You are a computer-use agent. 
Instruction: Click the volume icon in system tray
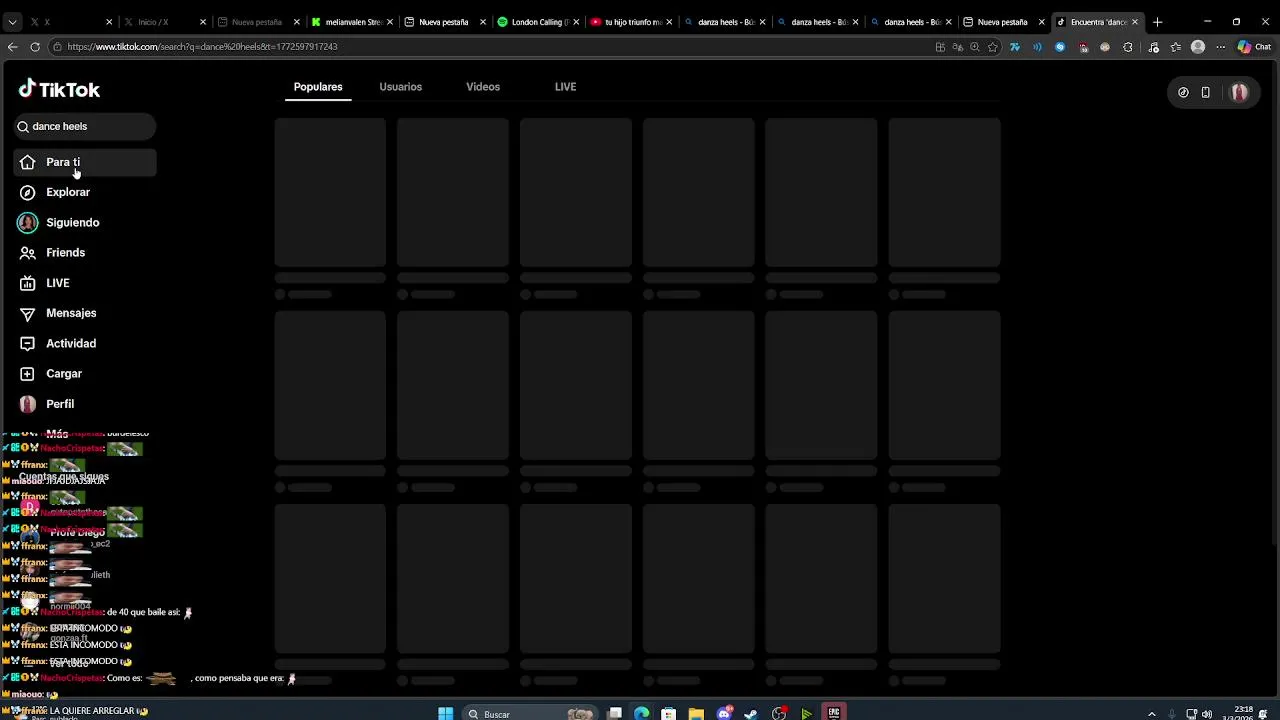click(x=1207, y=714)
